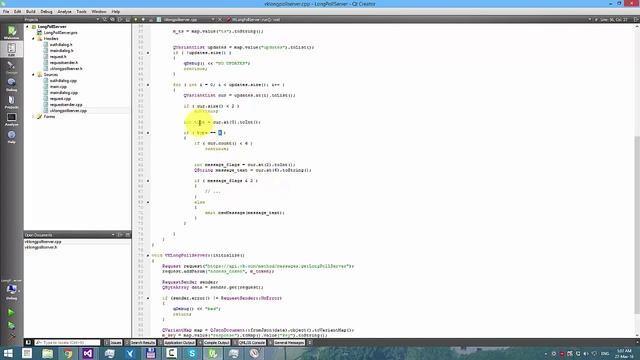Switch to Edit mode in sidebar
This screenshot has height=360, width=640.
[11, 49]
